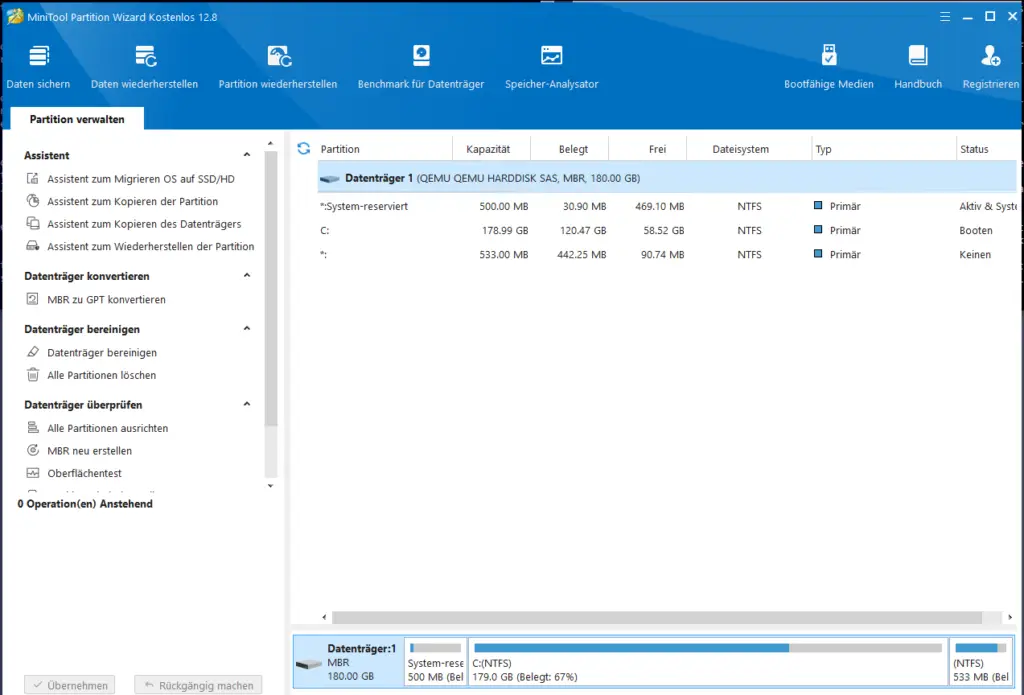1024x695 pixels.
Task: Select the Partition verwalten tab
Action: (x=77, y=119)
